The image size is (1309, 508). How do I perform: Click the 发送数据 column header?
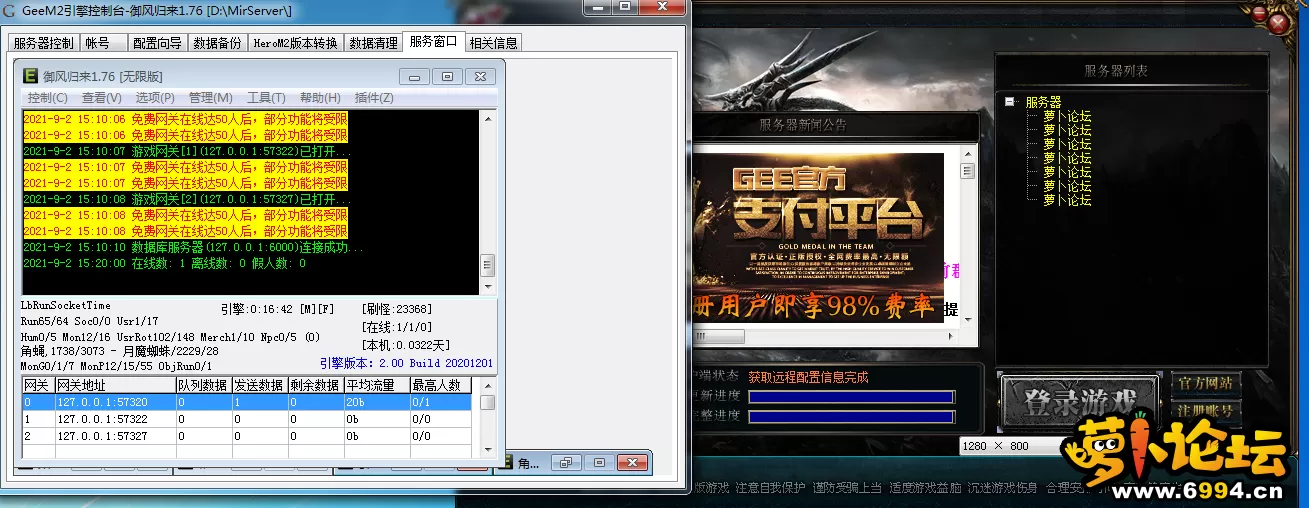[x=259, y=385]
